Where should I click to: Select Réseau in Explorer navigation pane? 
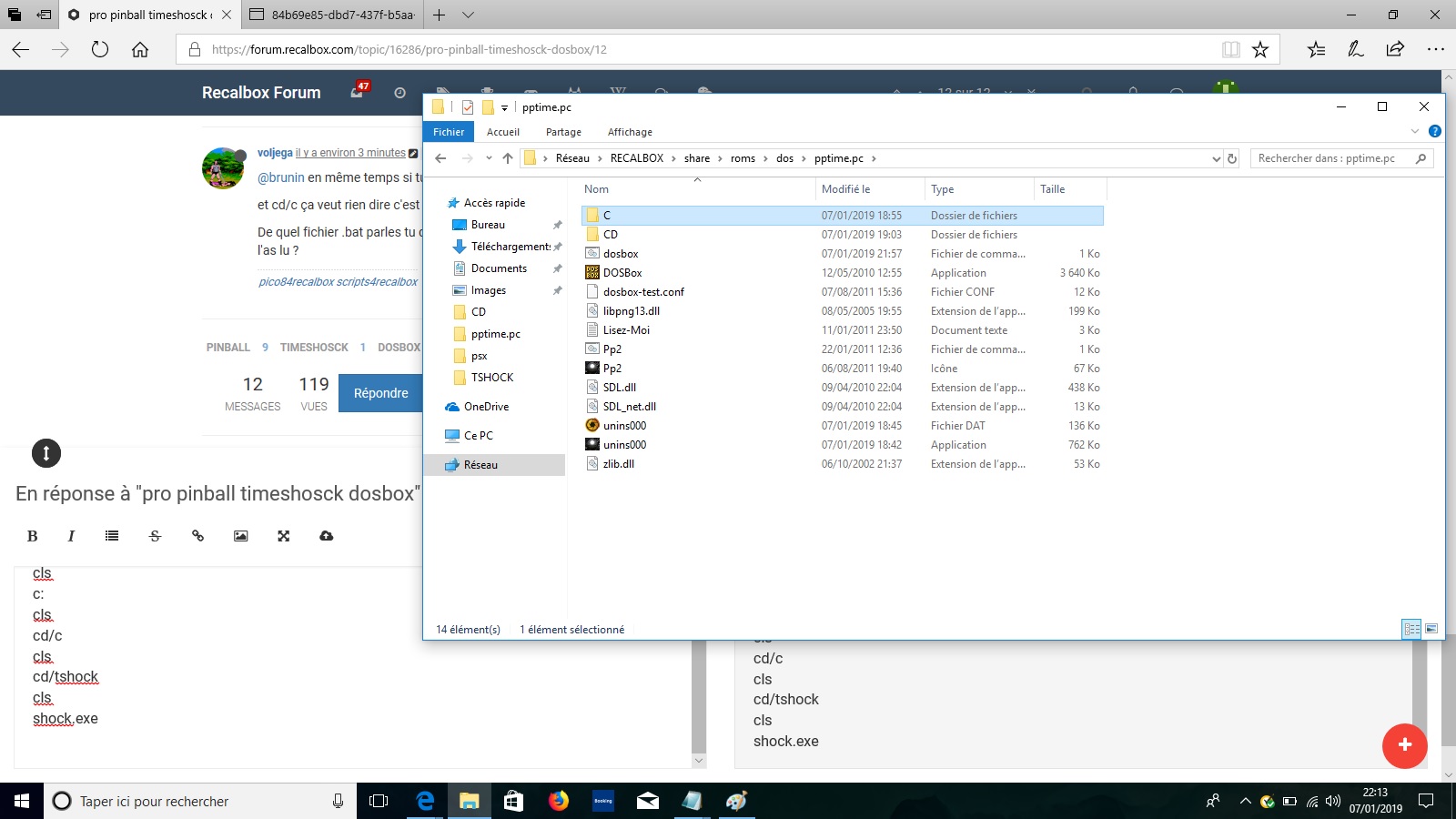pos(480,465)
